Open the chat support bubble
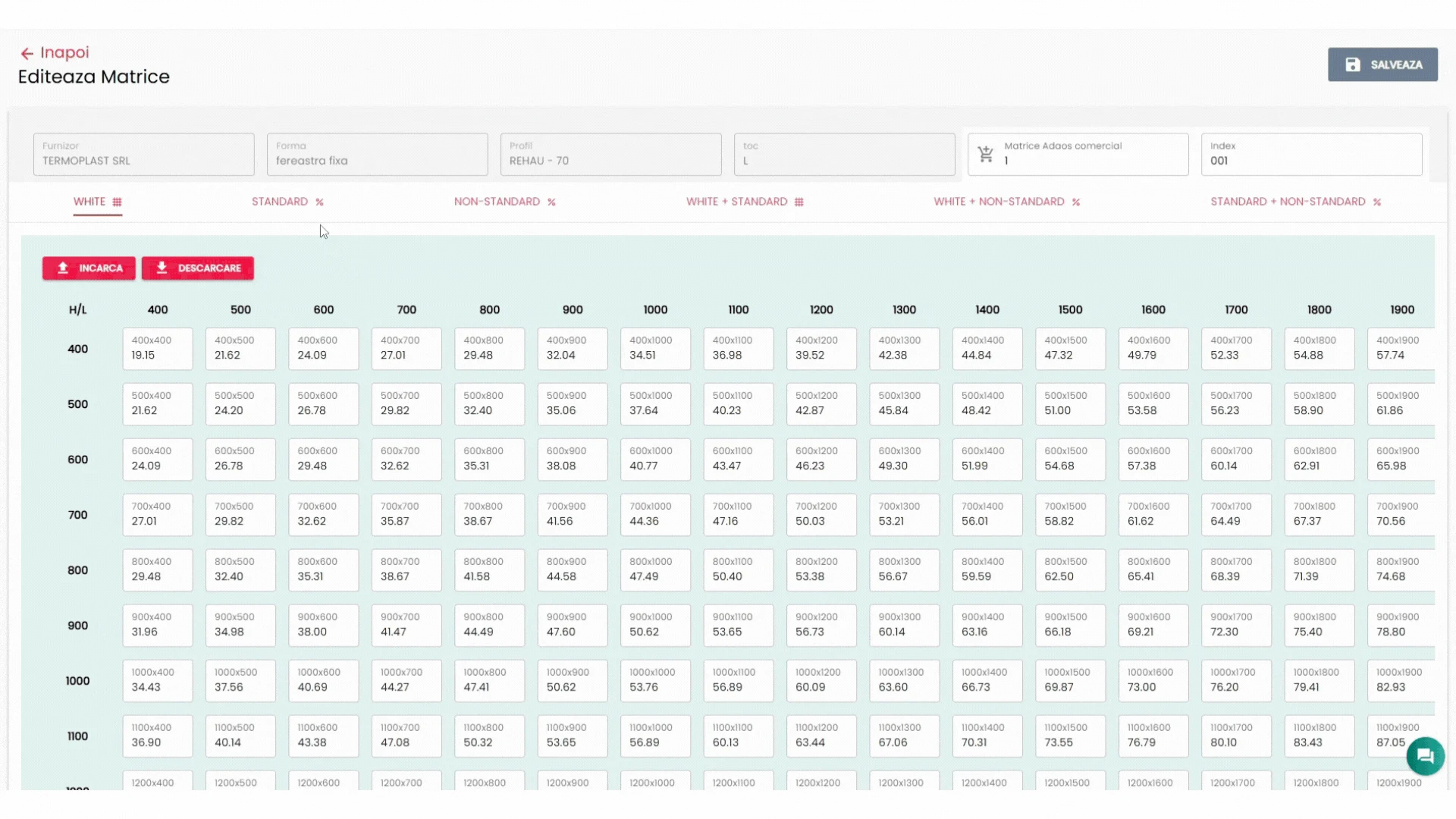Viewport: 1456px width, 819px height. (1425, 756)
